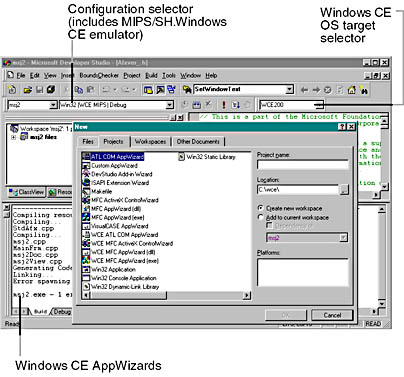Select Win32 Console Application in the list
The height and width of the screenshot is (377, 404).
point(119,278)
